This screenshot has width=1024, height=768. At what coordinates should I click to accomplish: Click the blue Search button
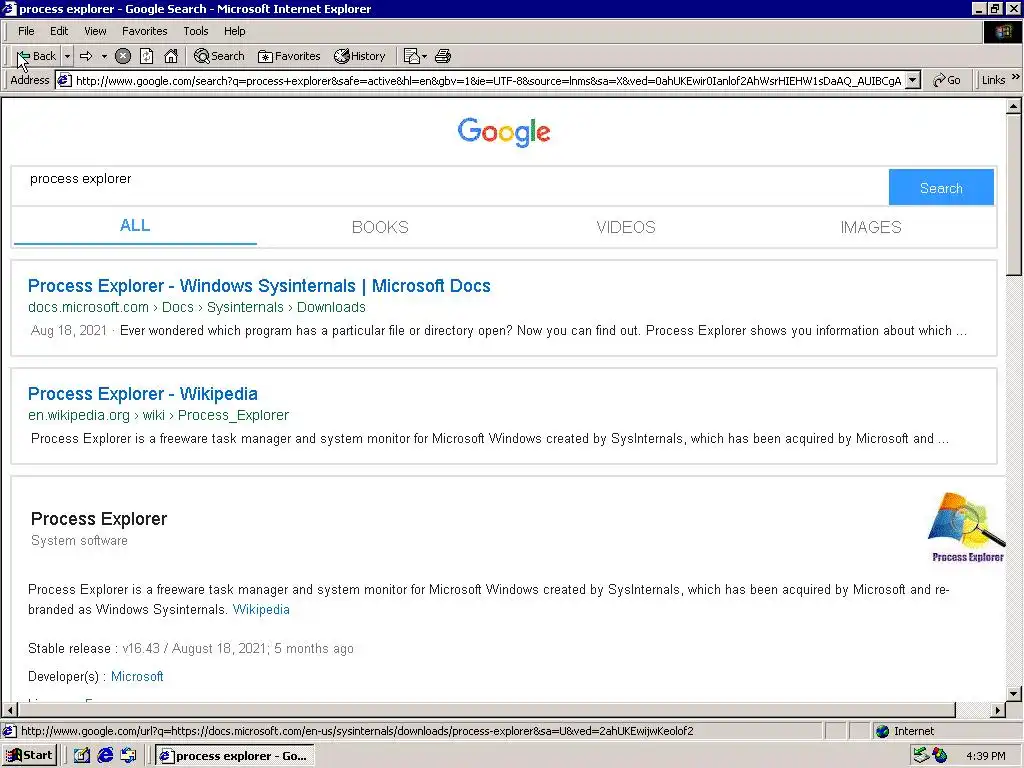click(x=941, y=187)
